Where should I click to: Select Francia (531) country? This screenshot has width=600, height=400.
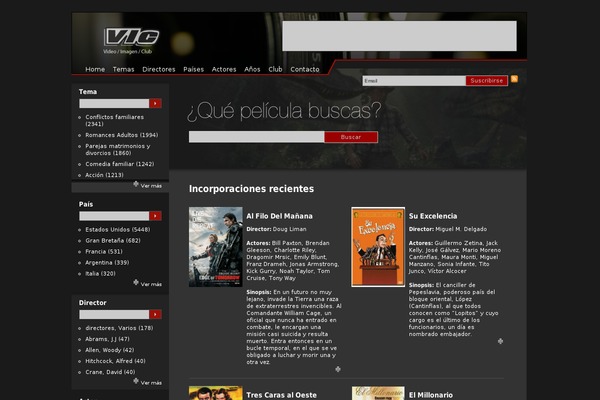tap(104, 251)
